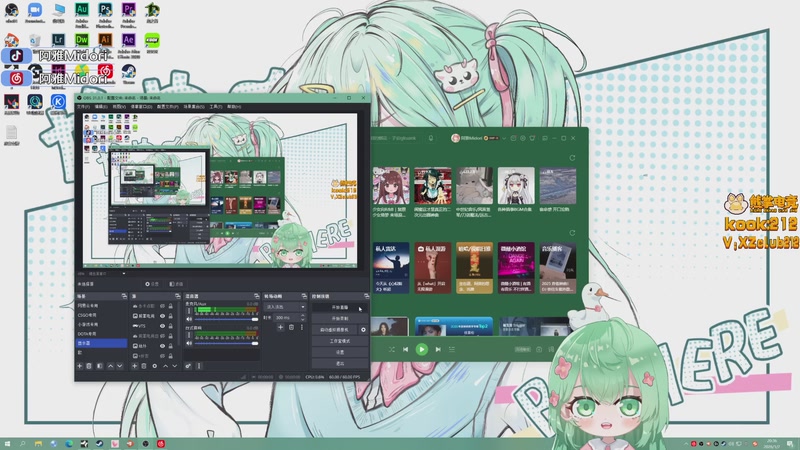Add a new source in Sources panel

135,366
